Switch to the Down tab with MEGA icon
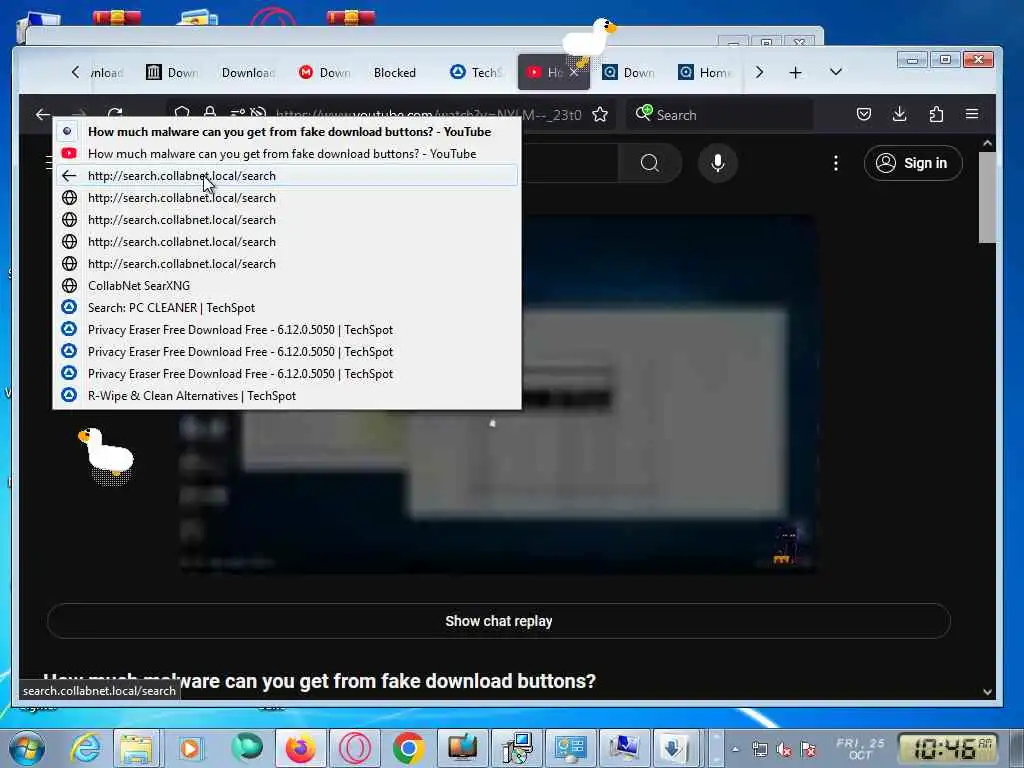The width and height of the screenshot is (1024, 768). [x=325, y=72]
